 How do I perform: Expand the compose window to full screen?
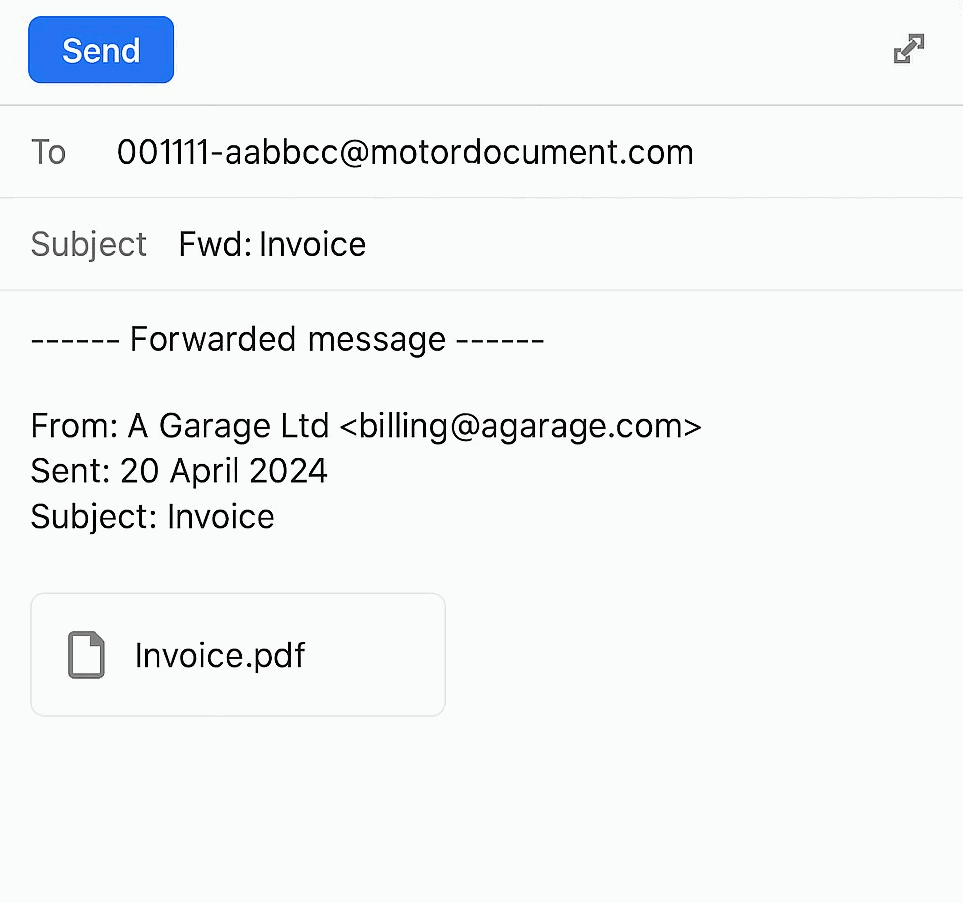tap(908, 49)
